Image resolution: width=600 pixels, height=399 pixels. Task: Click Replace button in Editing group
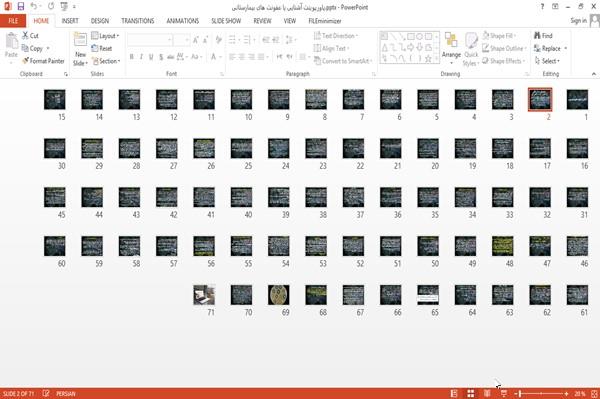point(551,48)
